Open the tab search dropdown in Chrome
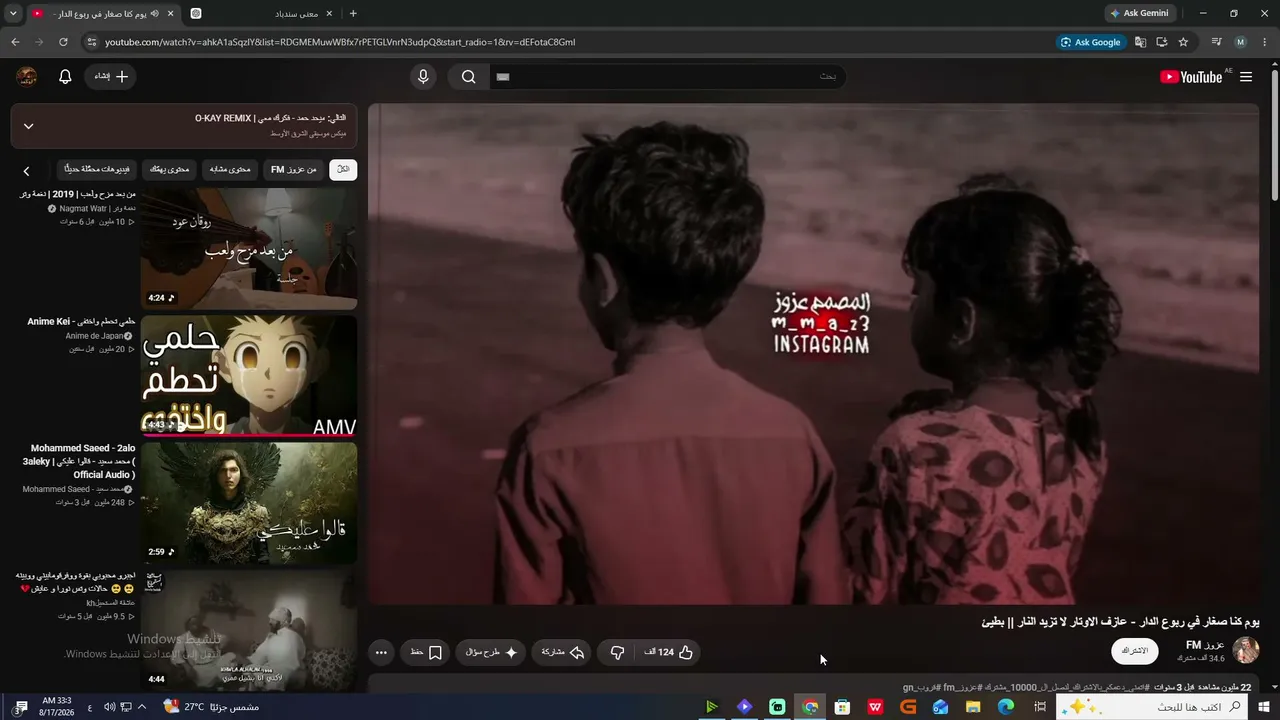The width and height of the screenshot is (1280, 720). [13, 13]
